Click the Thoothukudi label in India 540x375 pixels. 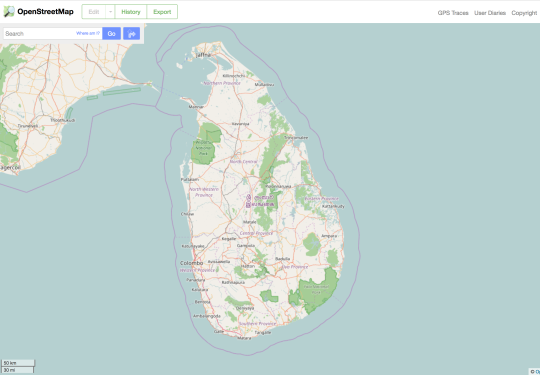click(63, 120)
